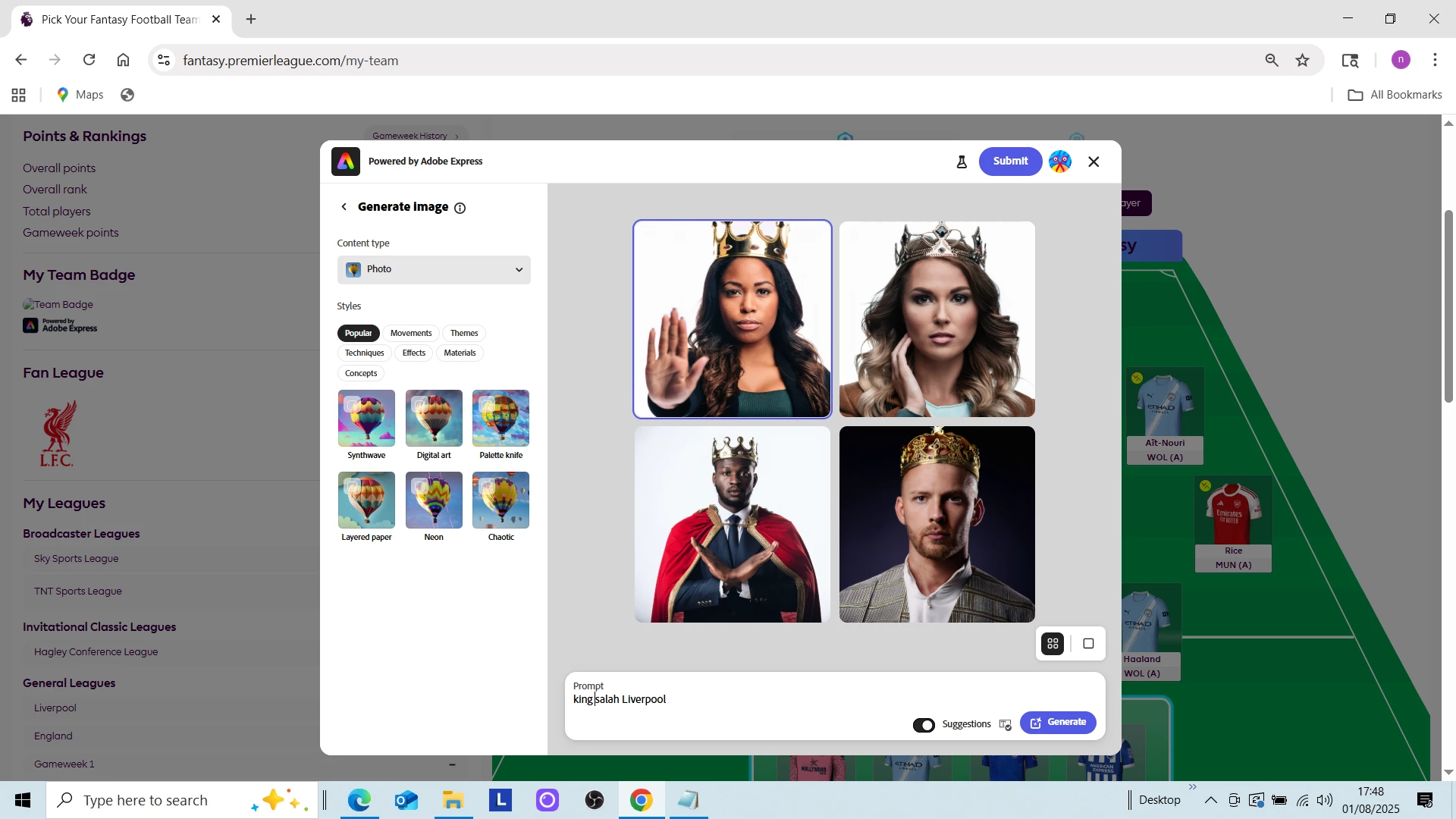Bookmark this page with star icon

(x=1303, y=61)
